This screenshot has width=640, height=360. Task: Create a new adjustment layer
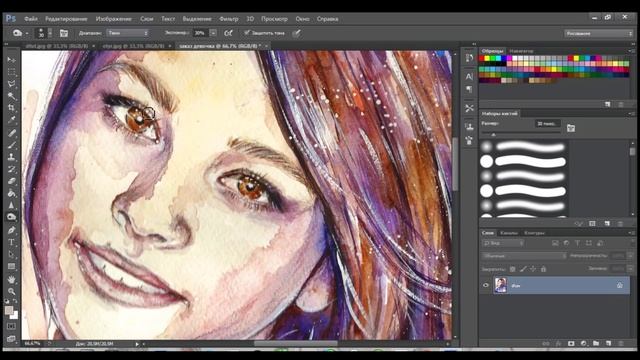(584, 344)
